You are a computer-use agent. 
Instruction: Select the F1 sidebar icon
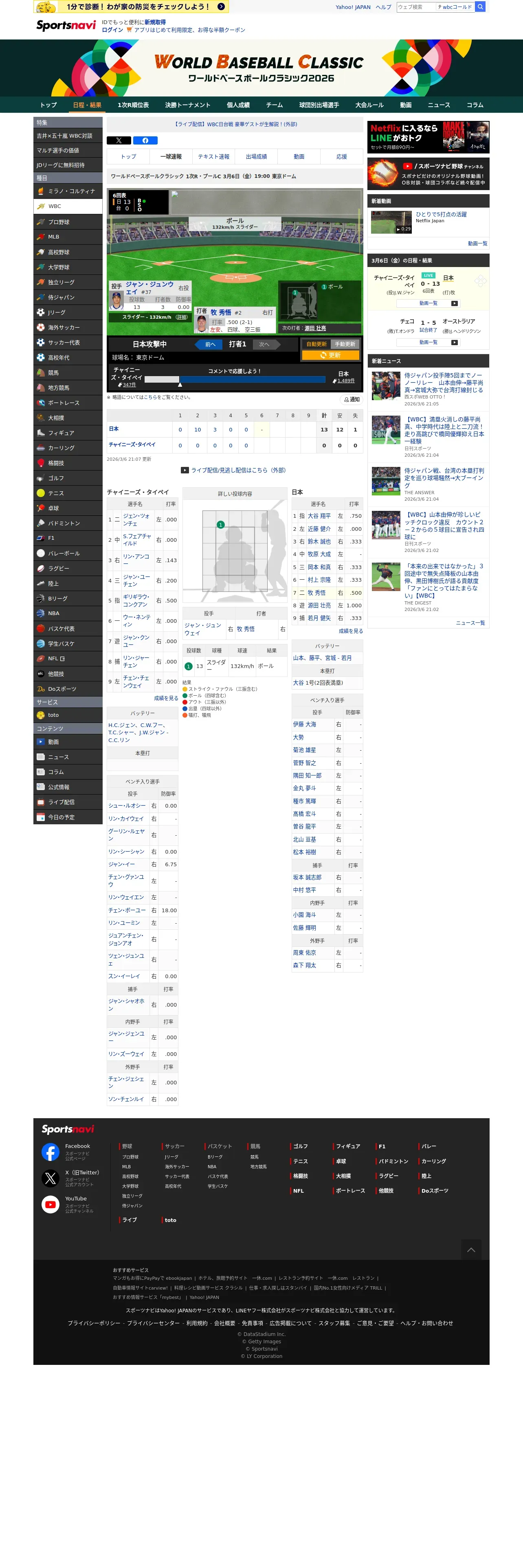coord(41,538)
